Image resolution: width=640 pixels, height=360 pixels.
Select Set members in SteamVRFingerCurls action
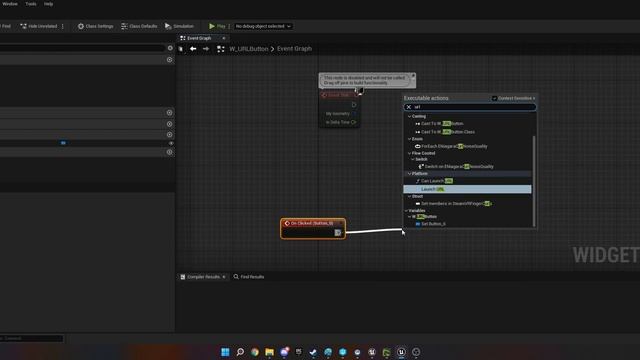click(456, 203)
